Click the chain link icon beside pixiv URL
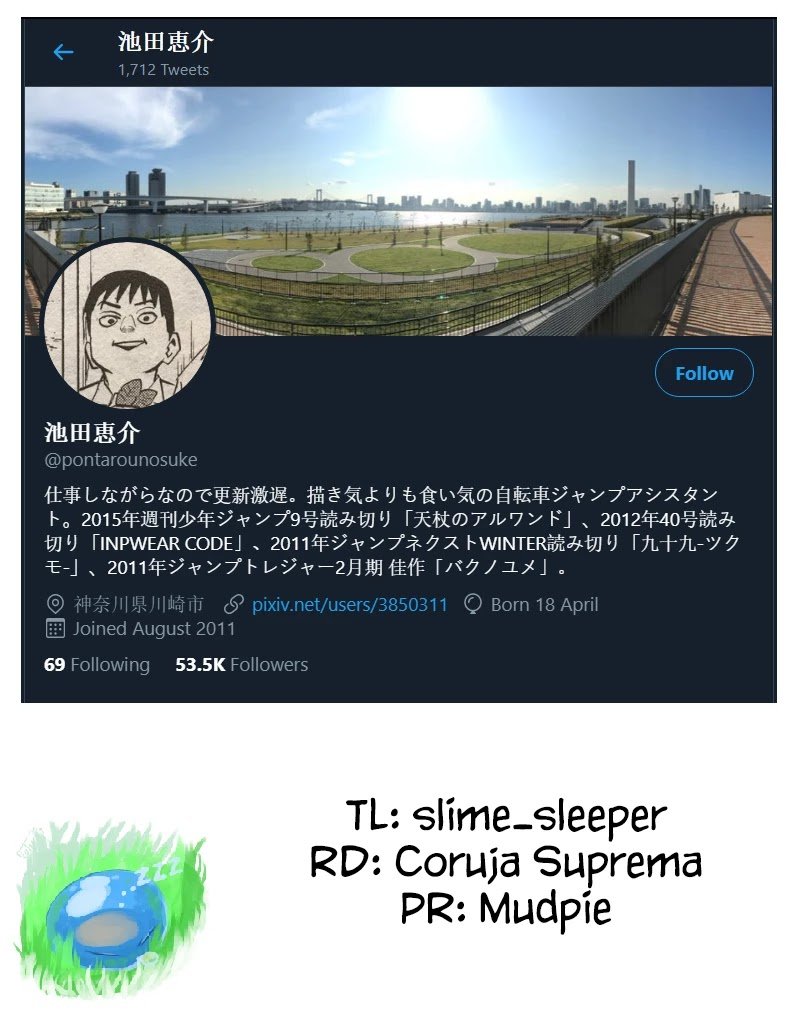 pos(233,604)
